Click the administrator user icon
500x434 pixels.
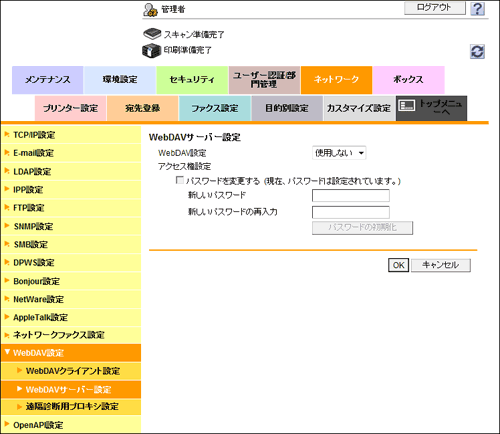150,10
